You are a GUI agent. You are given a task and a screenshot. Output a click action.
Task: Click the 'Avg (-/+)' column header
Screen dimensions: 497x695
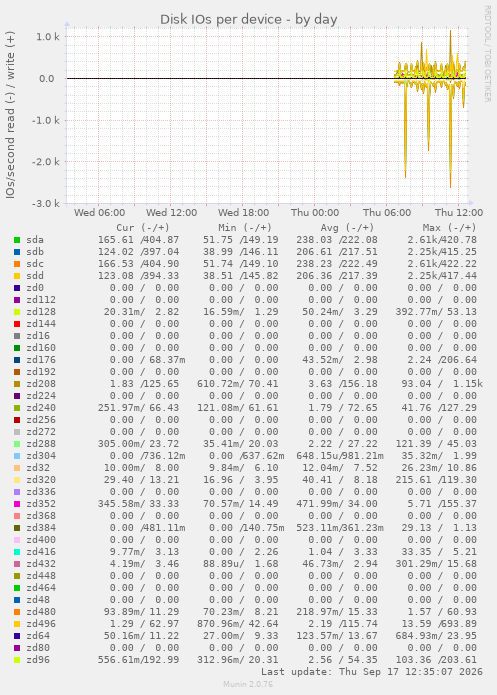(x=347, y=227)
